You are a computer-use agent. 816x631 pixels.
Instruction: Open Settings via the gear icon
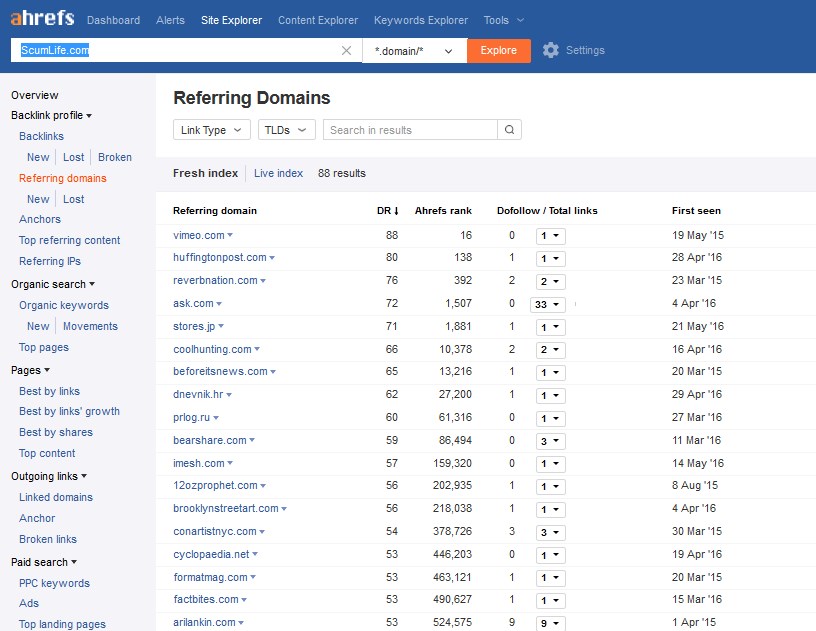tap(550, 50)
